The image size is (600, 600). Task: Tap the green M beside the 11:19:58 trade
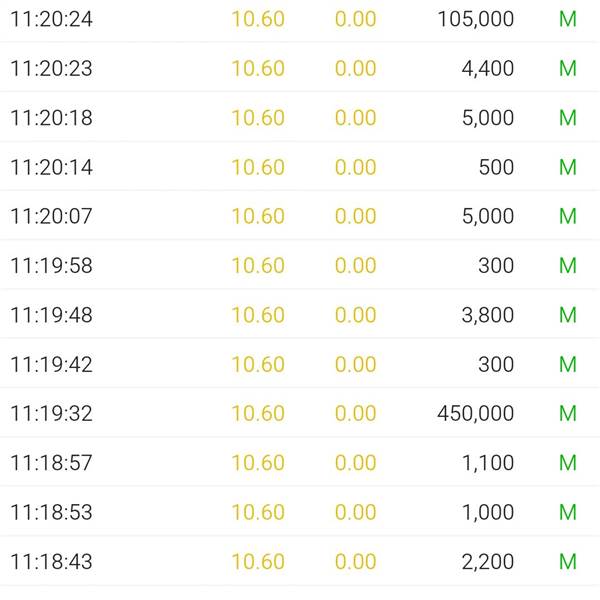pyautogui.click(x=567, y=265)
